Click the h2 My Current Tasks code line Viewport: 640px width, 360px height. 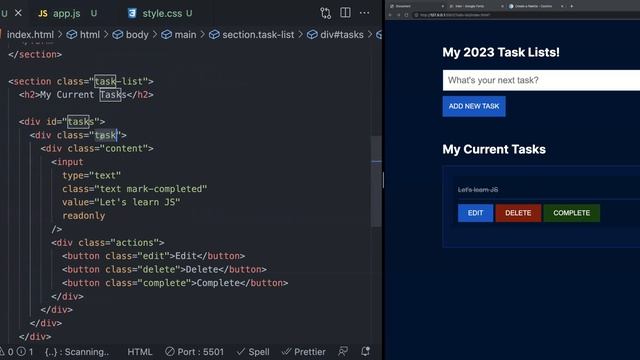[x=86, y=95]
